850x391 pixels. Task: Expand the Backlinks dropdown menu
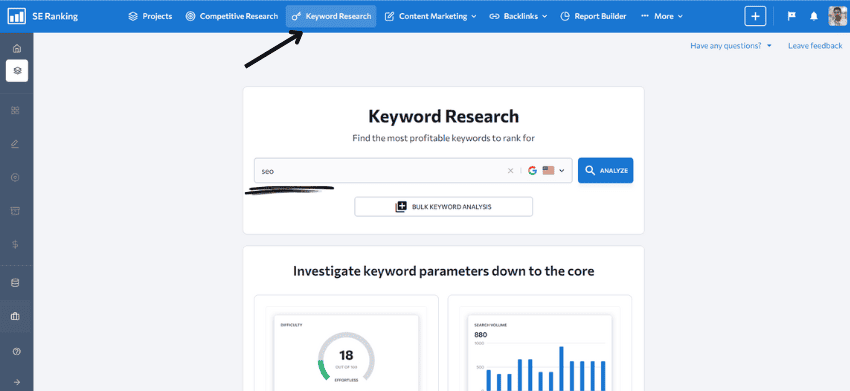click(x=518, y=16)
